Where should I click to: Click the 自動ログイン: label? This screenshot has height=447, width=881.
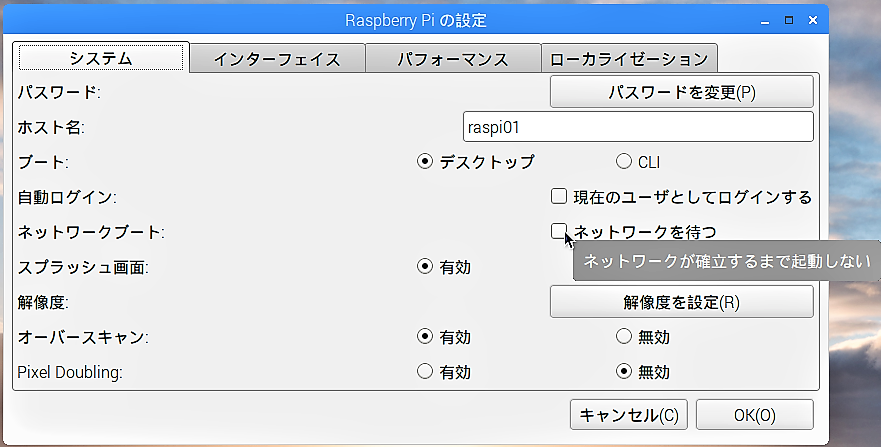click(x=67, y=197)
